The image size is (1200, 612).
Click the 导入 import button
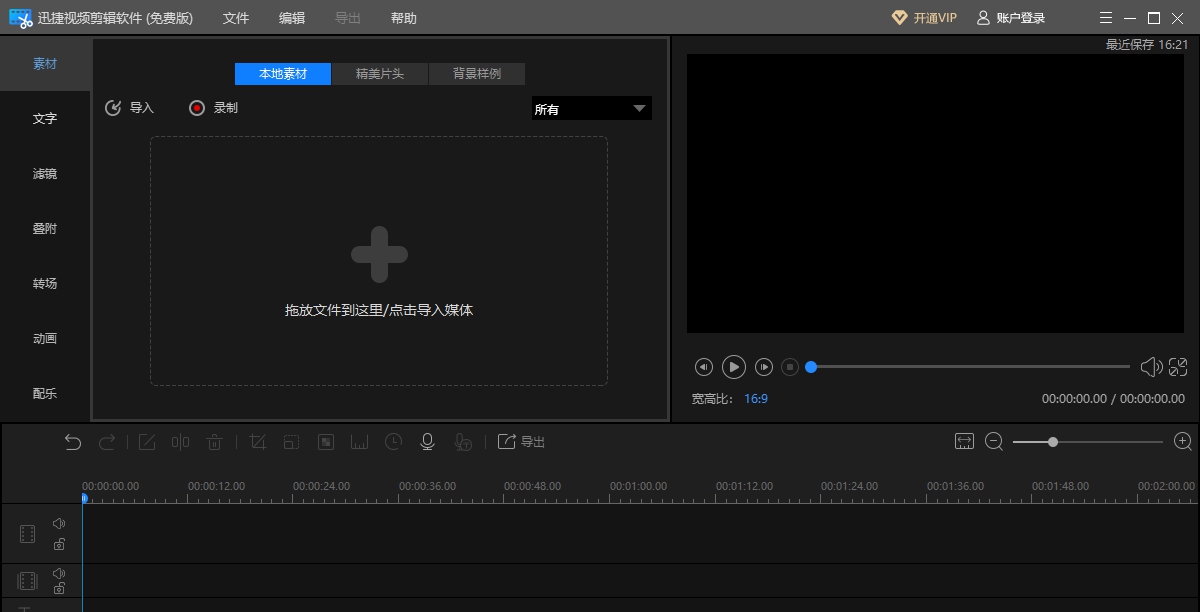point(129,107)
